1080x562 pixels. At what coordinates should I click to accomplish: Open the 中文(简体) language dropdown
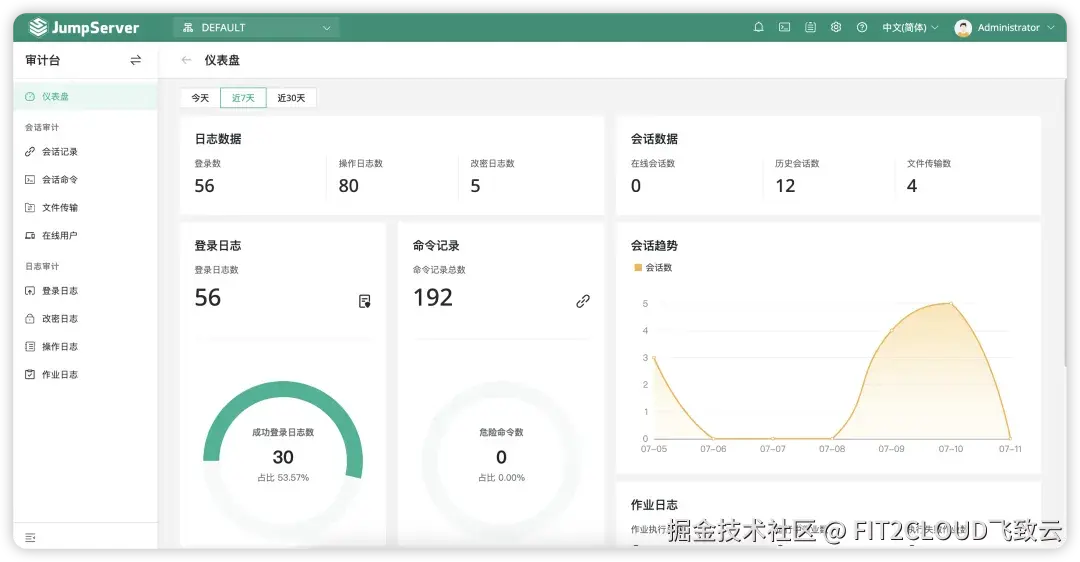tap(910, 28)
